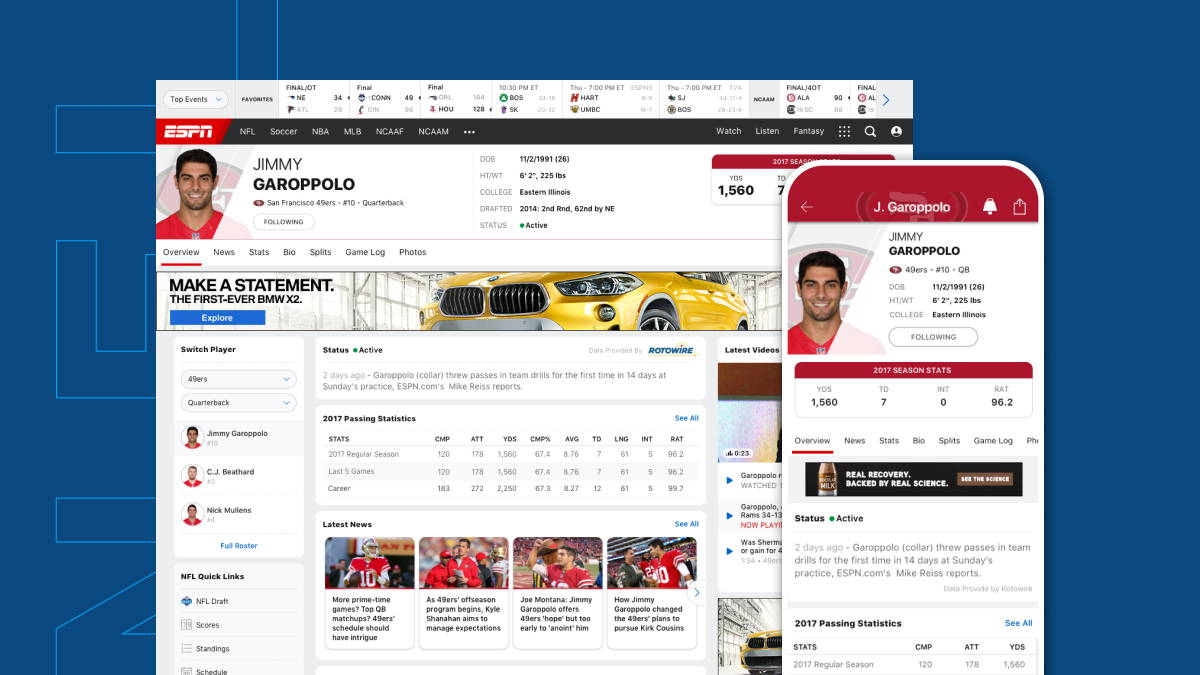Click the scoreboard next arrow

[x=885, y=100]
